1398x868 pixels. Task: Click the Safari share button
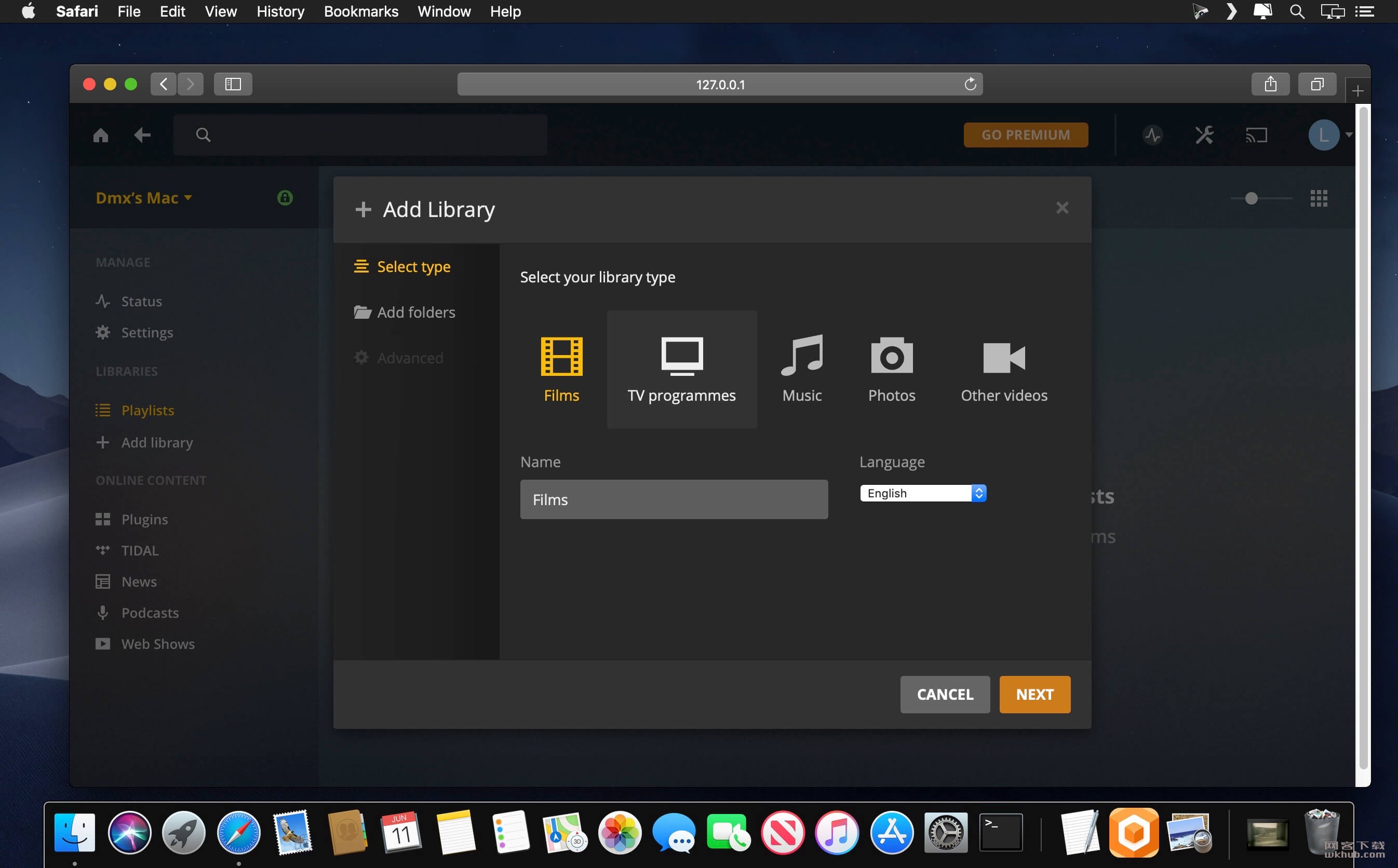point(1271,85)
